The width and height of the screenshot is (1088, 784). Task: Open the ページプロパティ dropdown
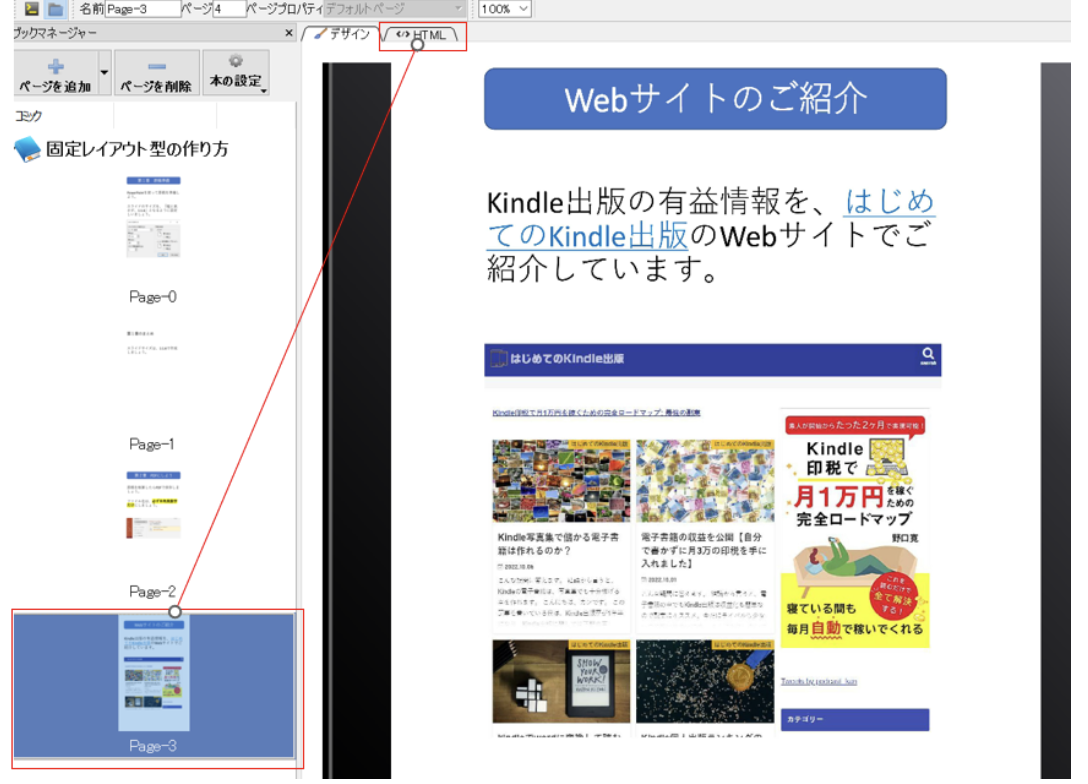[x=395, y=9]
